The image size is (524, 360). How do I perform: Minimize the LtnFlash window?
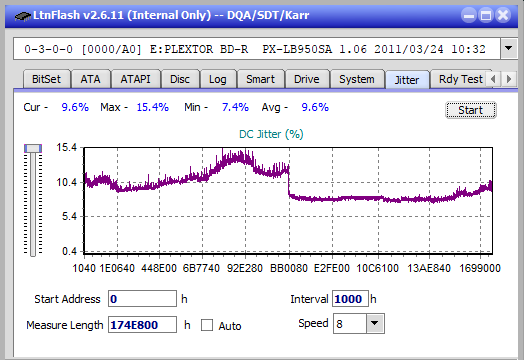(469, 15)
